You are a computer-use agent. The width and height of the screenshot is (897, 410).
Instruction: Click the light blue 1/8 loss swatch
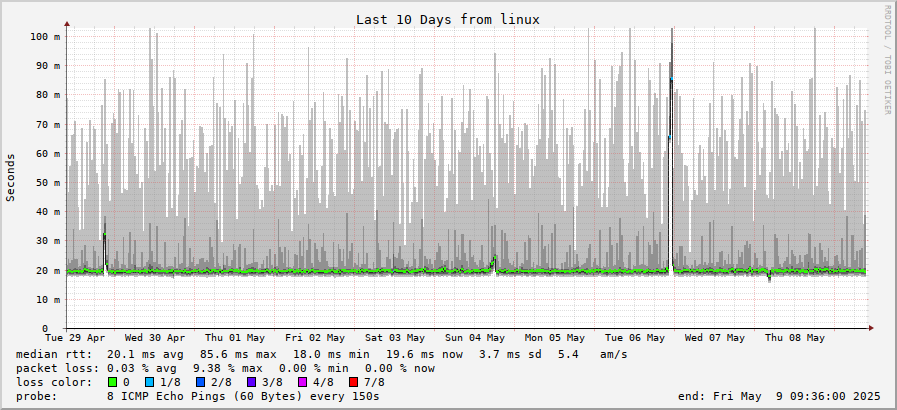149,382
